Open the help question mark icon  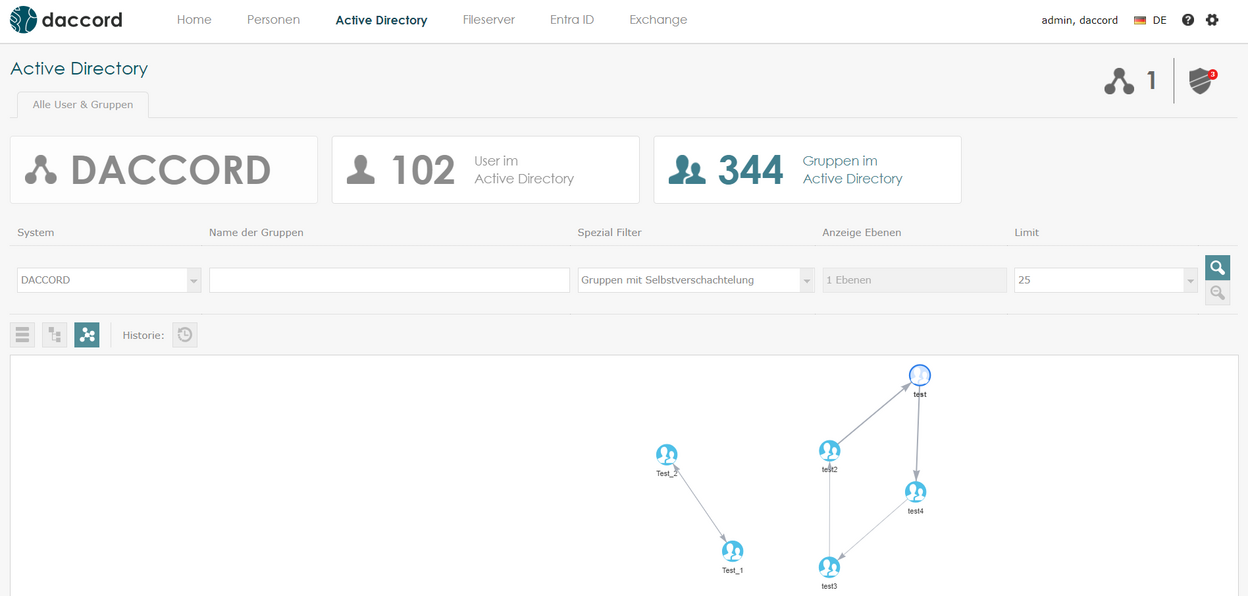pos(1188,20)
